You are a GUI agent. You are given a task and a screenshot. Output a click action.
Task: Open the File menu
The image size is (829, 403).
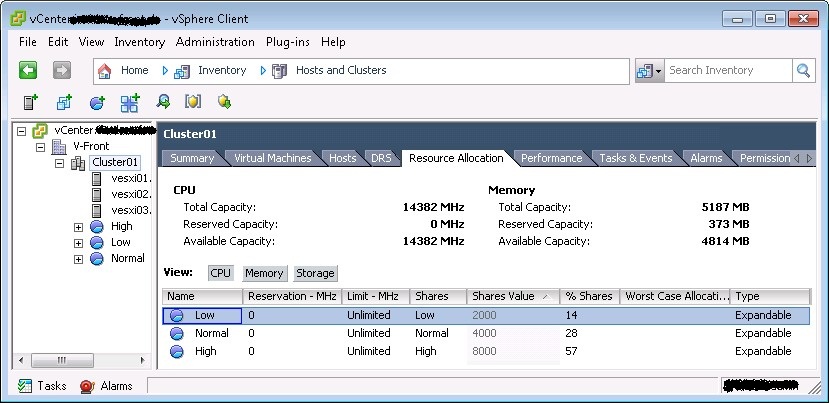pyautogui.click(x=27, y=42)
